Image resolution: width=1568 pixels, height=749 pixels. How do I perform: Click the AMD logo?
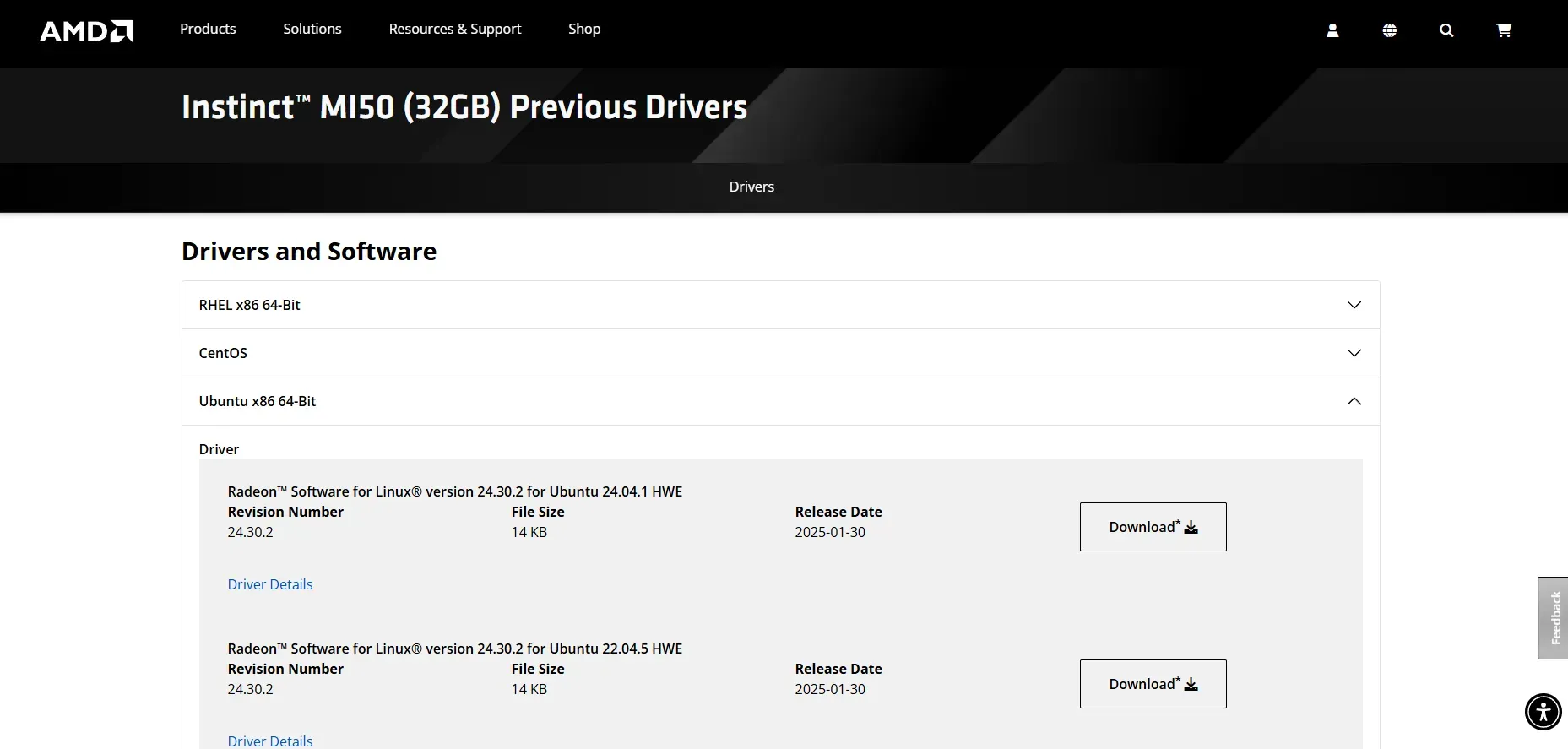pyautogui.click(x=86, y=31)
